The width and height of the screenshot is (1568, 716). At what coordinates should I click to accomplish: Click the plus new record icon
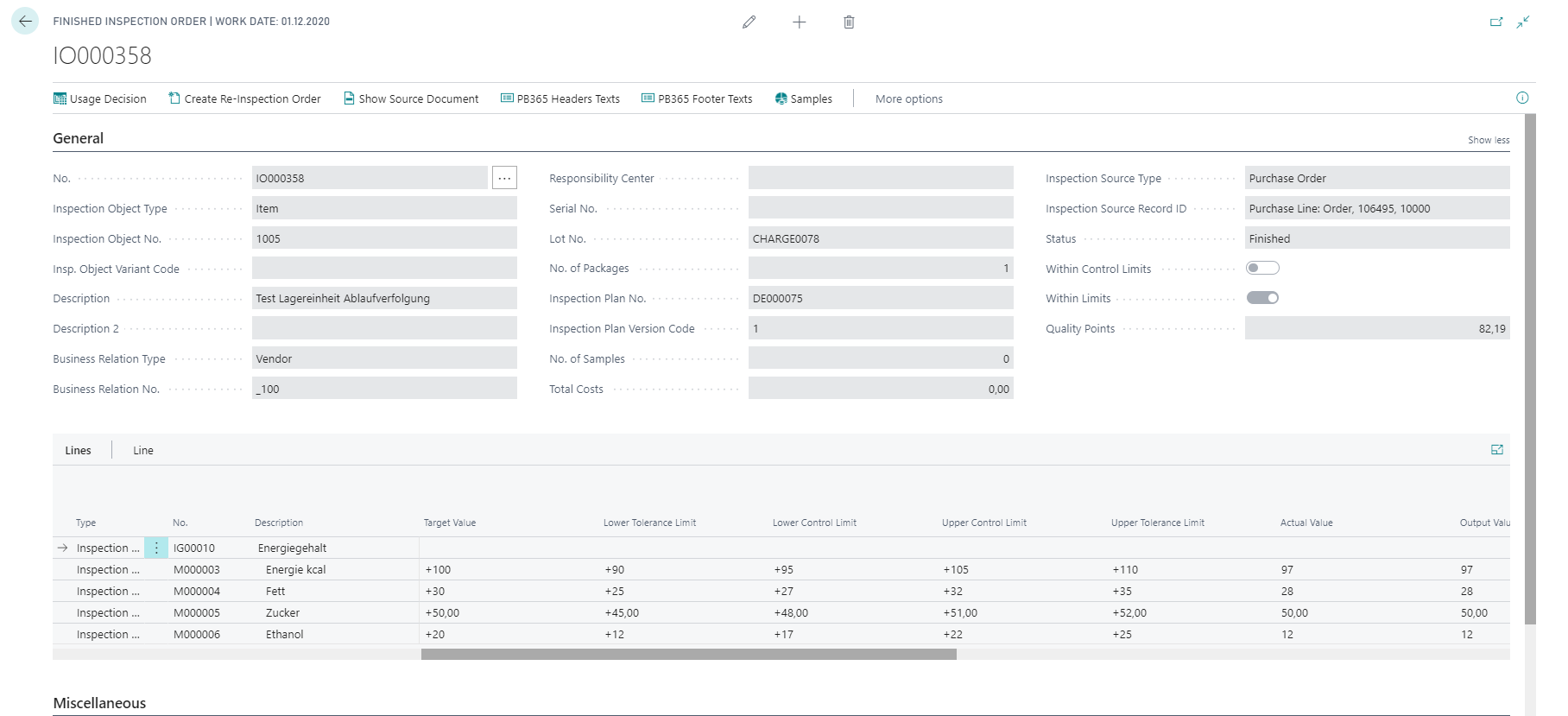pyautogui.click(x=800, y=22)
